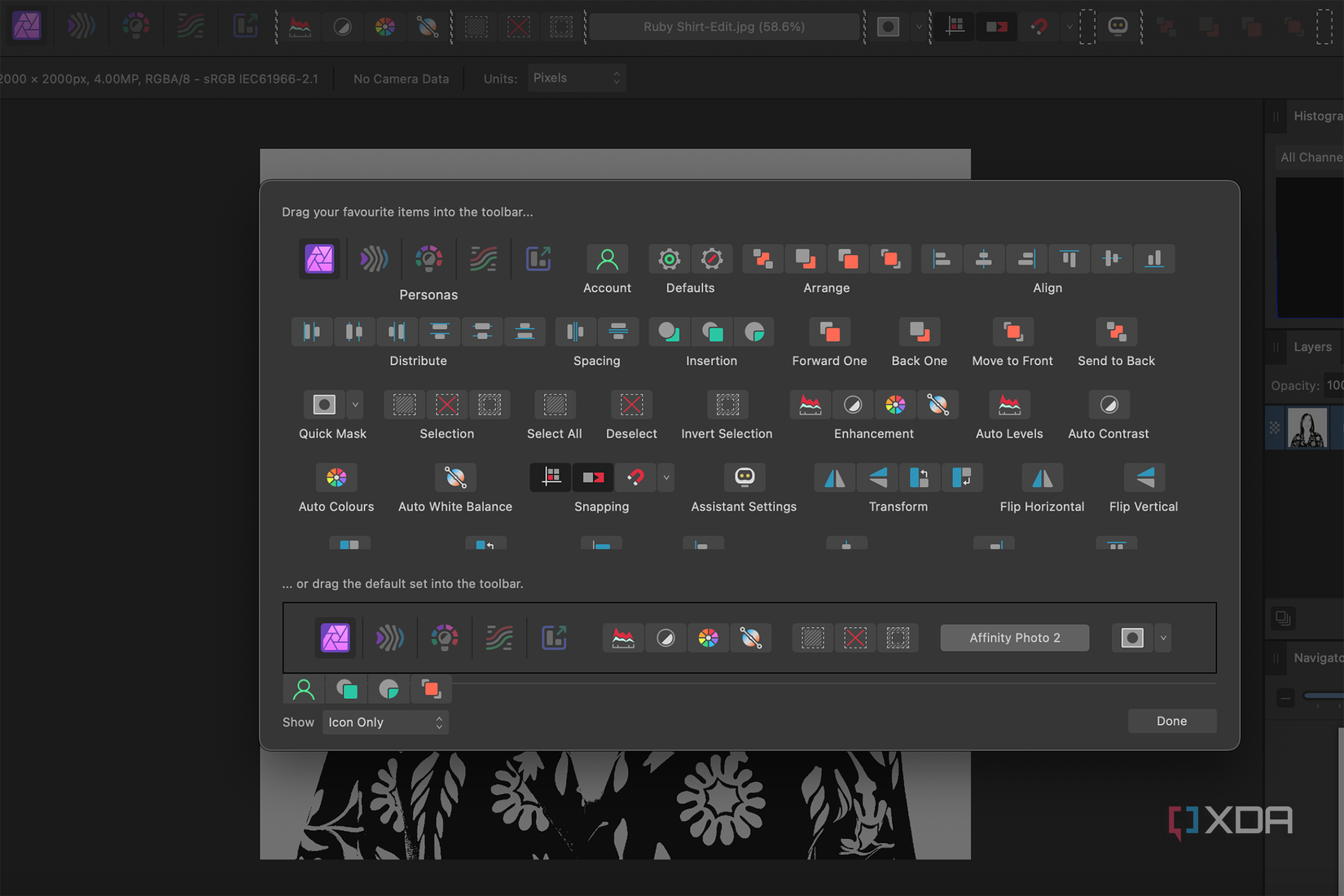The width and height of the screenshot is (1344, 896).
Task: Click the Auto Levels icon
Action: [1009, 405]
